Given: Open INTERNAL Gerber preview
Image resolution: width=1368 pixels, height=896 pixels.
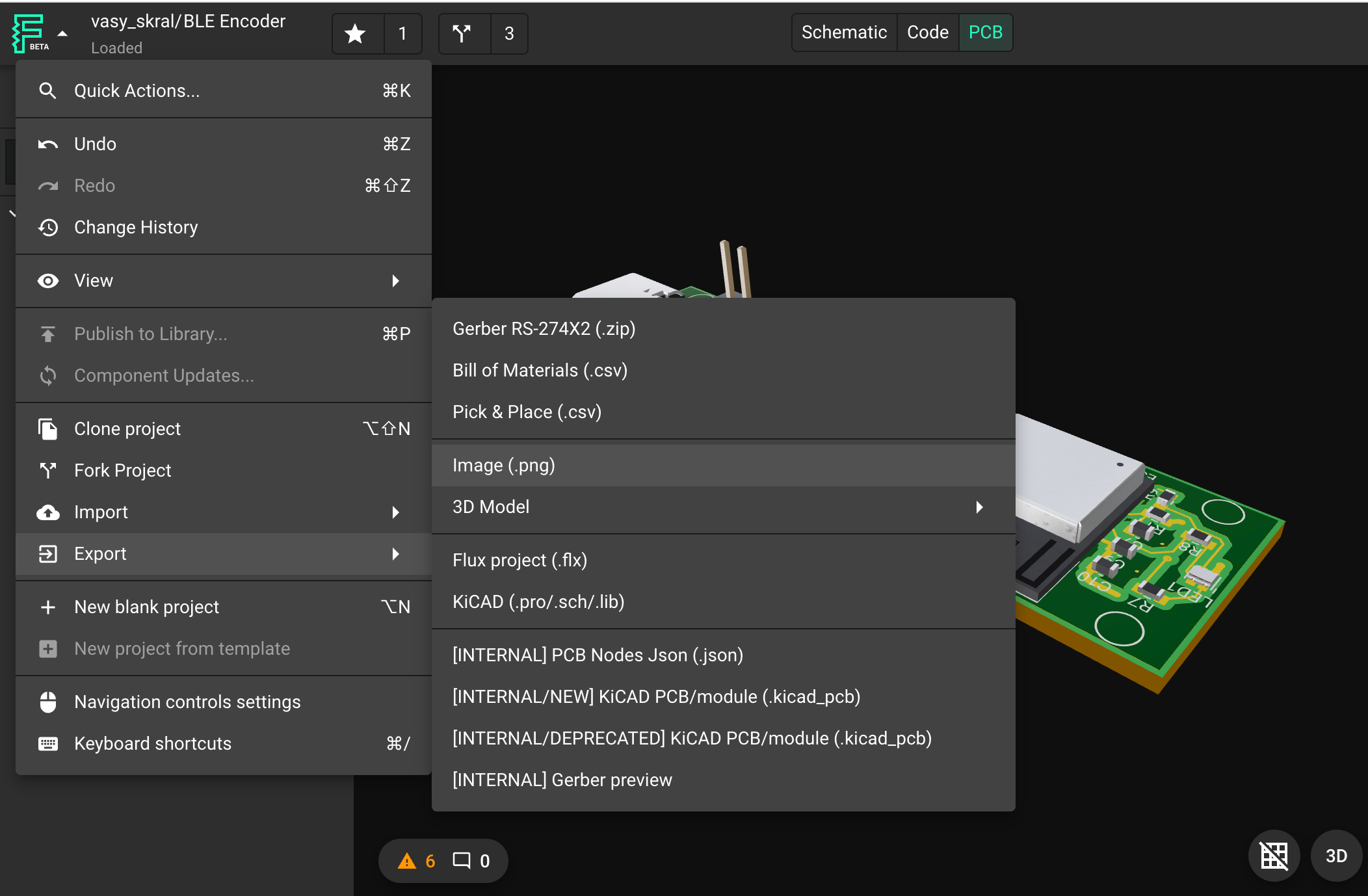Looking at the screenshot, I should [723, 780].
